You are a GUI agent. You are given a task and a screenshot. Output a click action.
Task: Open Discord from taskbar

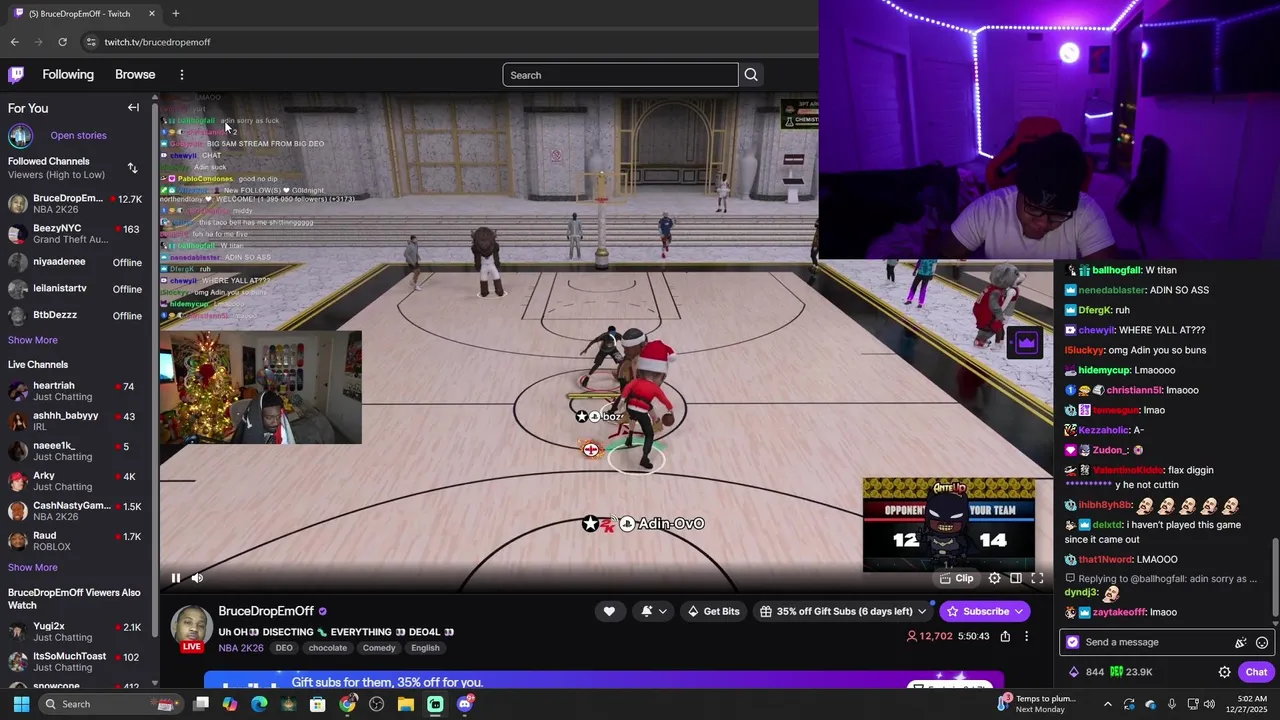point(464,704)
